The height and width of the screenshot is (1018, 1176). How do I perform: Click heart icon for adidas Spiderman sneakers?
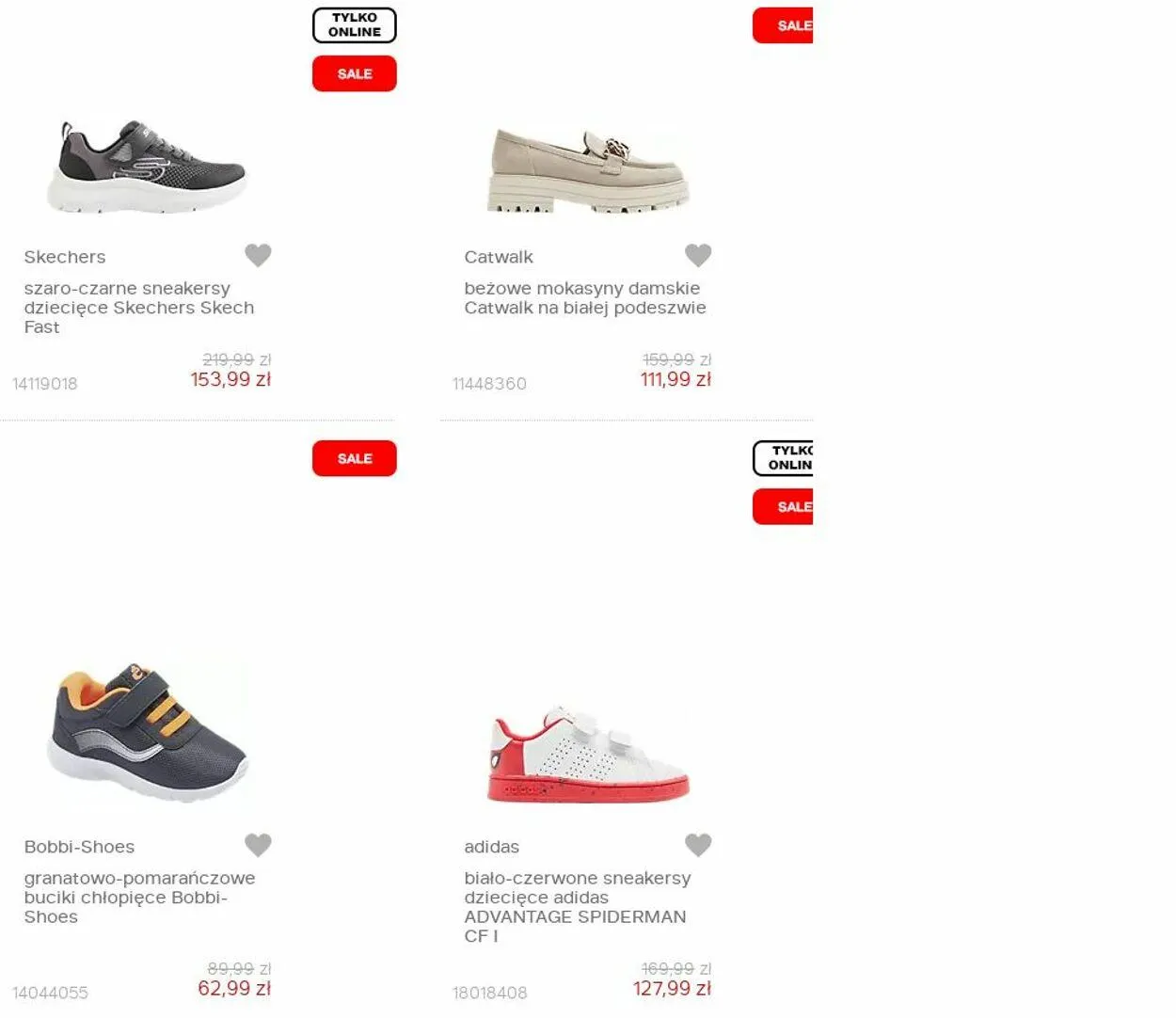698,845
